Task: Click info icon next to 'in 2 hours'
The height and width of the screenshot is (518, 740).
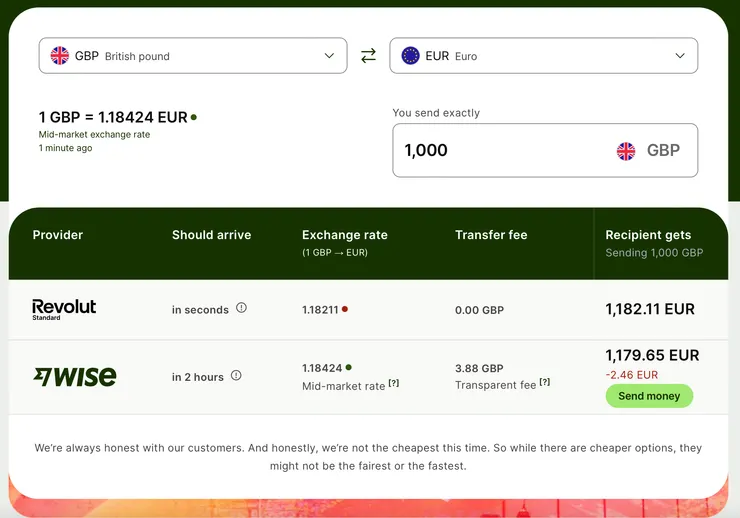Action: (236, 376)
